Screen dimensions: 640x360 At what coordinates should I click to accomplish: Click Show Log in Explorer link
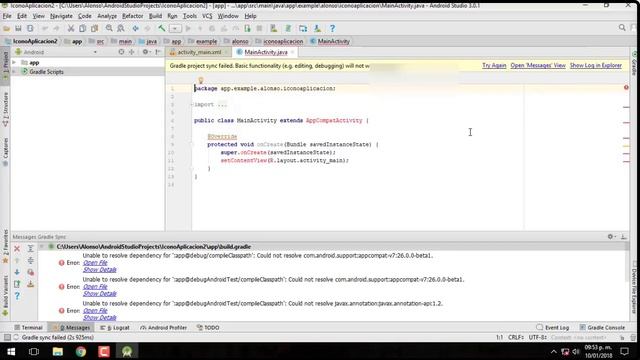point(596,65)
